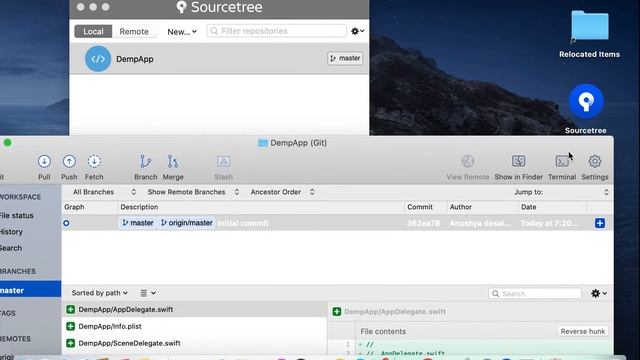Click the origin/master tag label
Viewport: 640px width, 360px height.
187,223
